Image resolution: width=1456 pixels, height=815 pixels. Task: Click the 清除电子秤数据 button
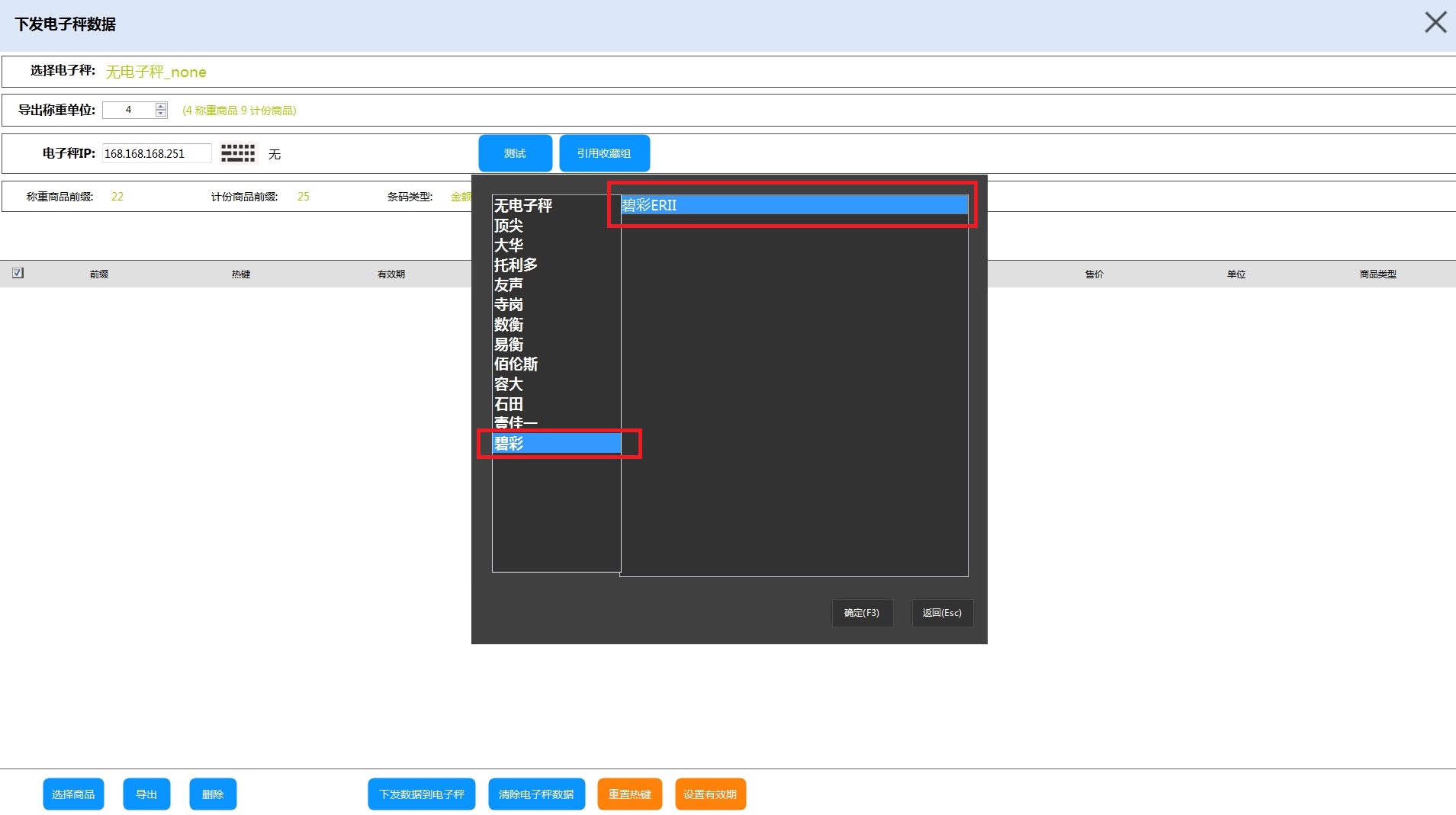[536, 794]
